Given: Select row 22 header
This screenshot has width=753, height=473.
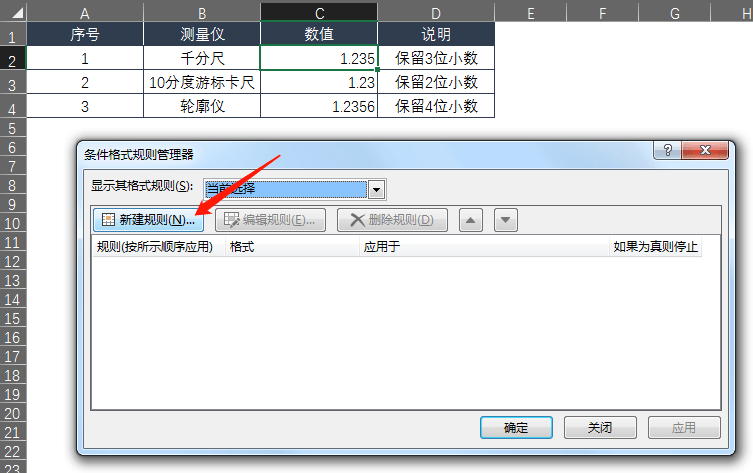Looking at the screenshot, I should (13, 451).
